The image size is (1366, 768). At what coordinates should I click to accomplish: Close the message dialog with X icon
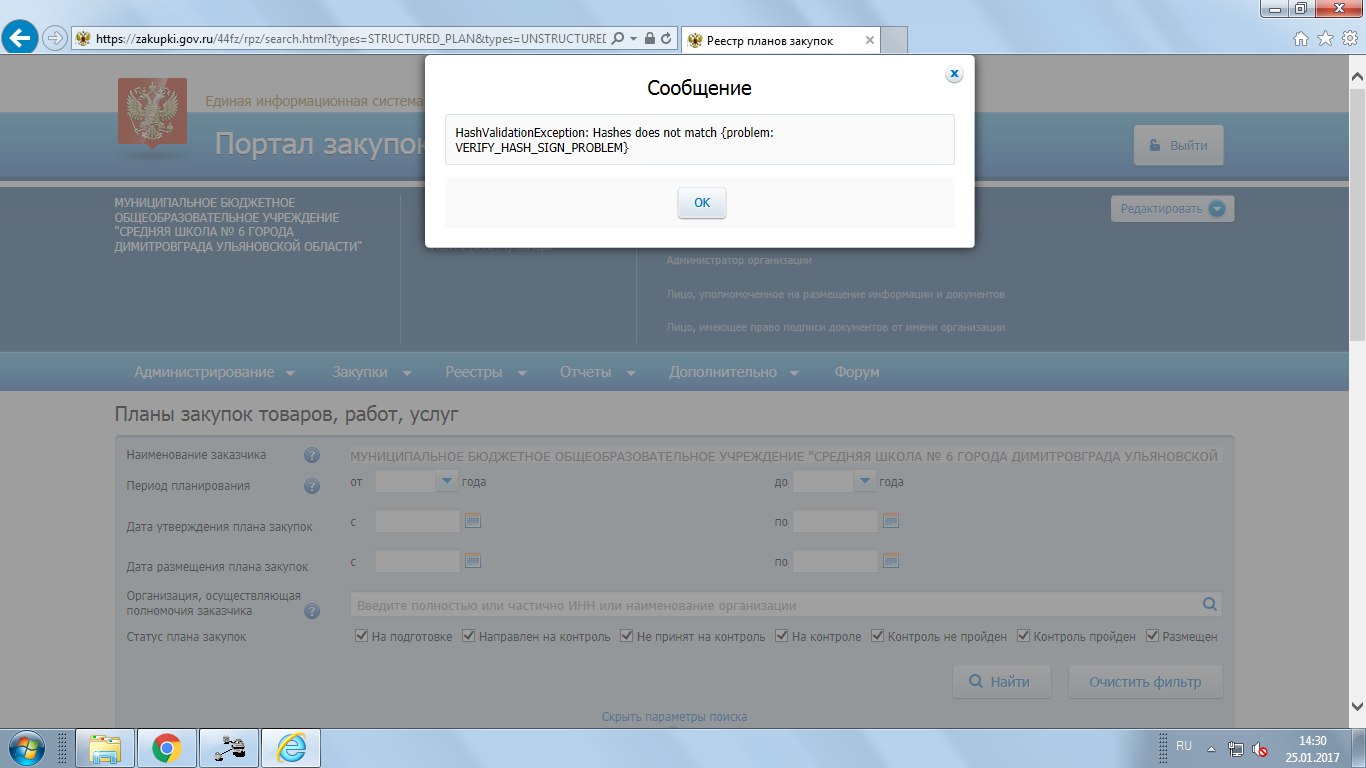click(x=954, y=74)
